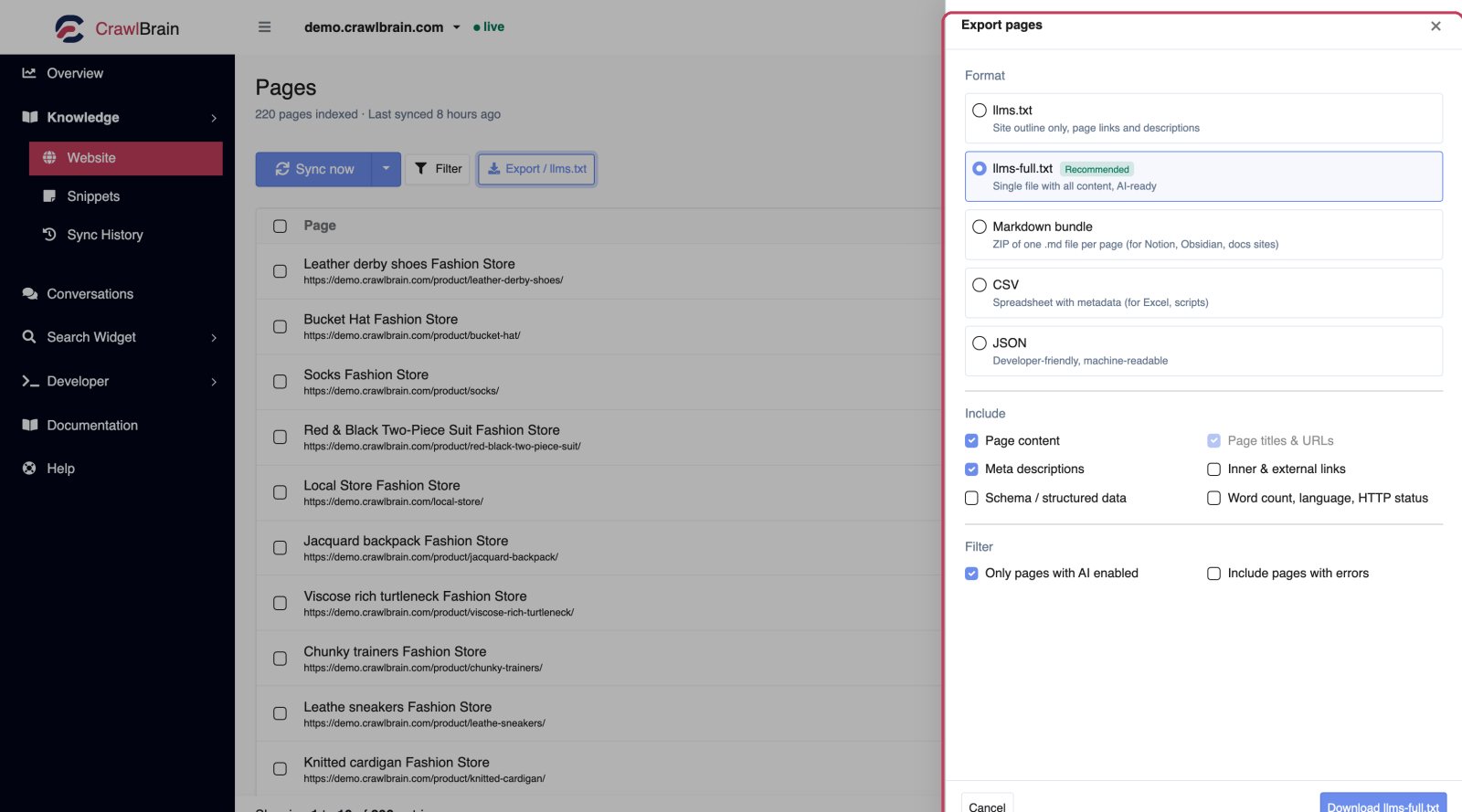Click the Knowledge book icon

pyautogui.click(x=30, y=117)
